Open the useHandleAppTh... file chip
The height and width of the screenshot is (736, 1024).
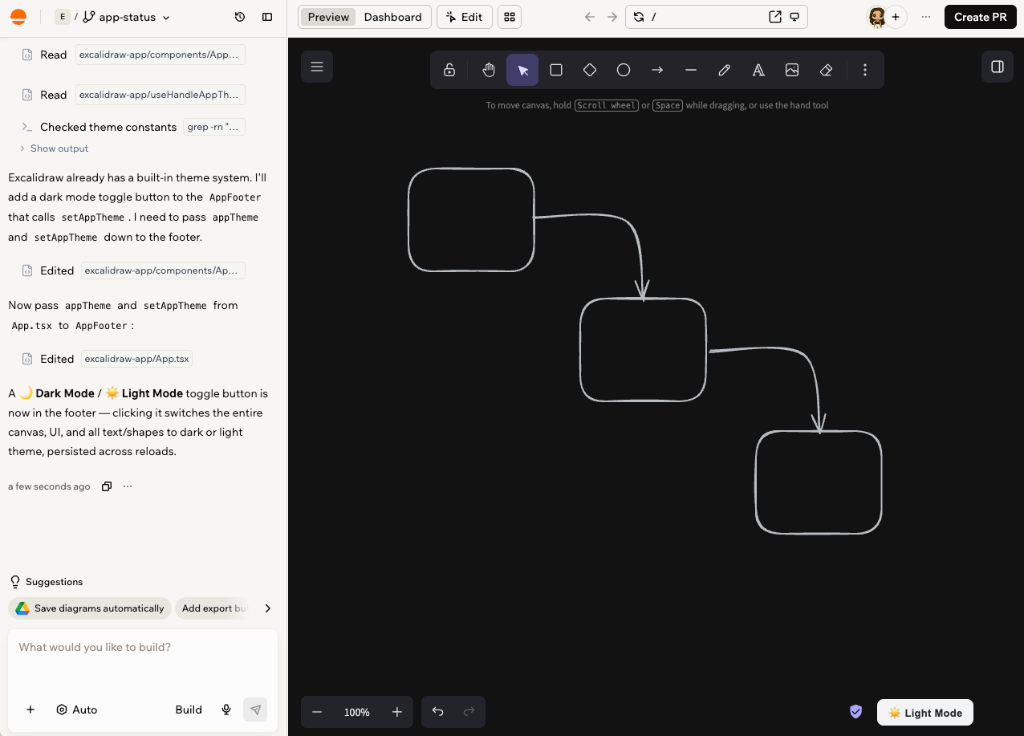coord(159,95)
